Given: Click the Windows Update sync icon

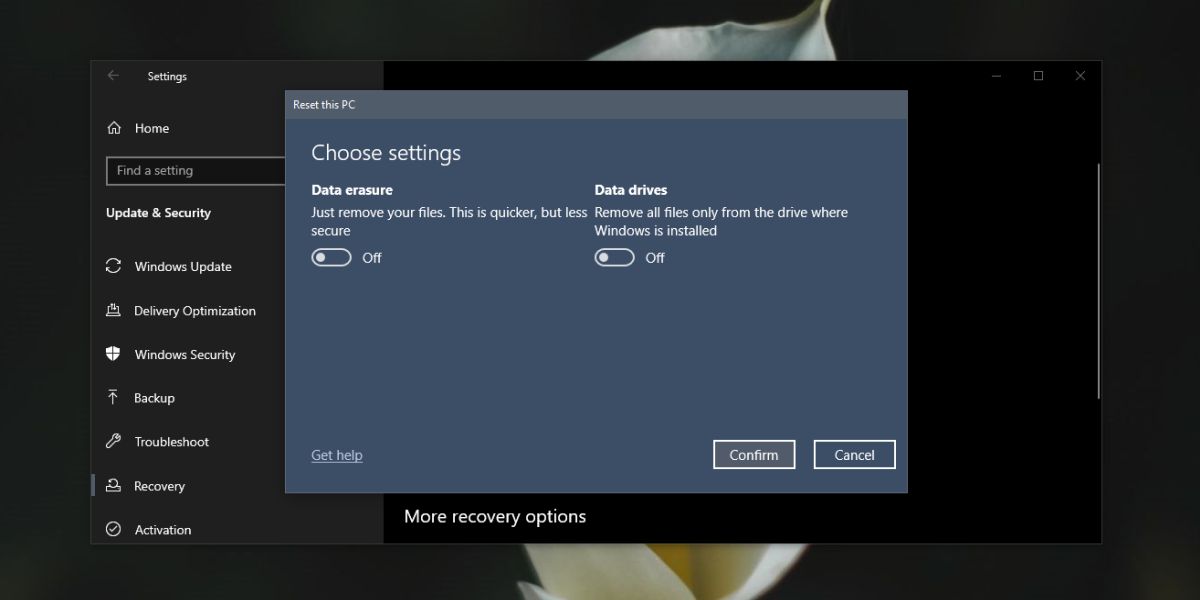Looking at the screenshot, I should point(114,266).
